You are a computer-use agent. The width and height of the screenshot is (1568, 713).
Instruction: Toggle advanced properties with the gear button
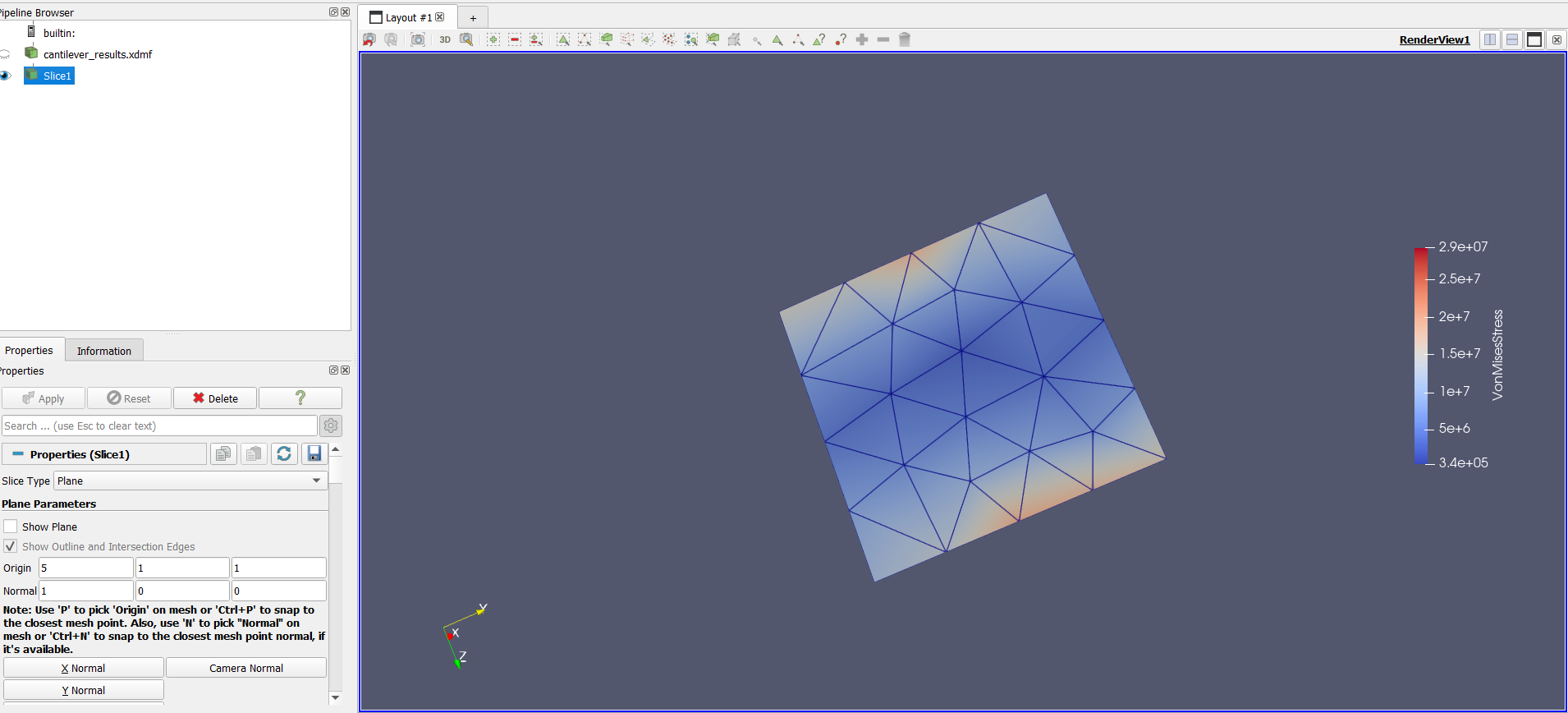click(331, 425)
